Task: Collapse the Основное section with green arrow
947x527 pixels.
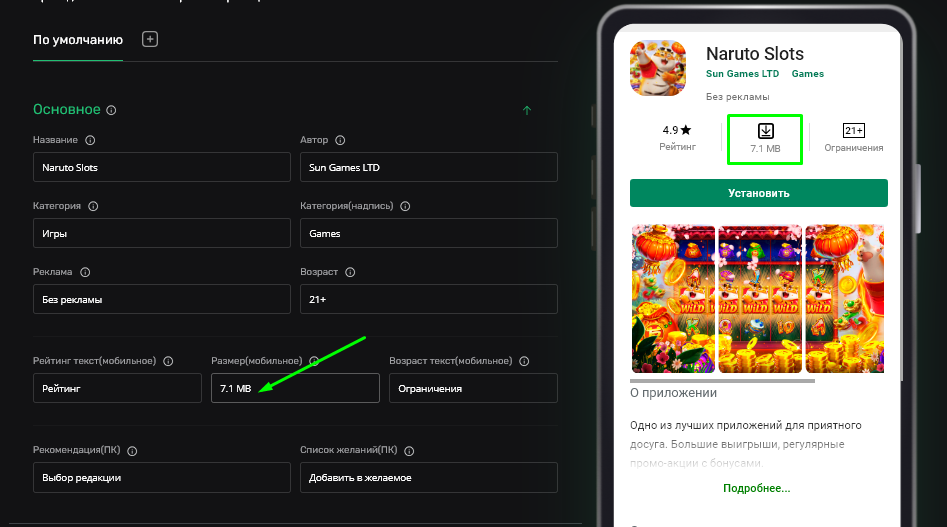Action: (x=527, y=110)
